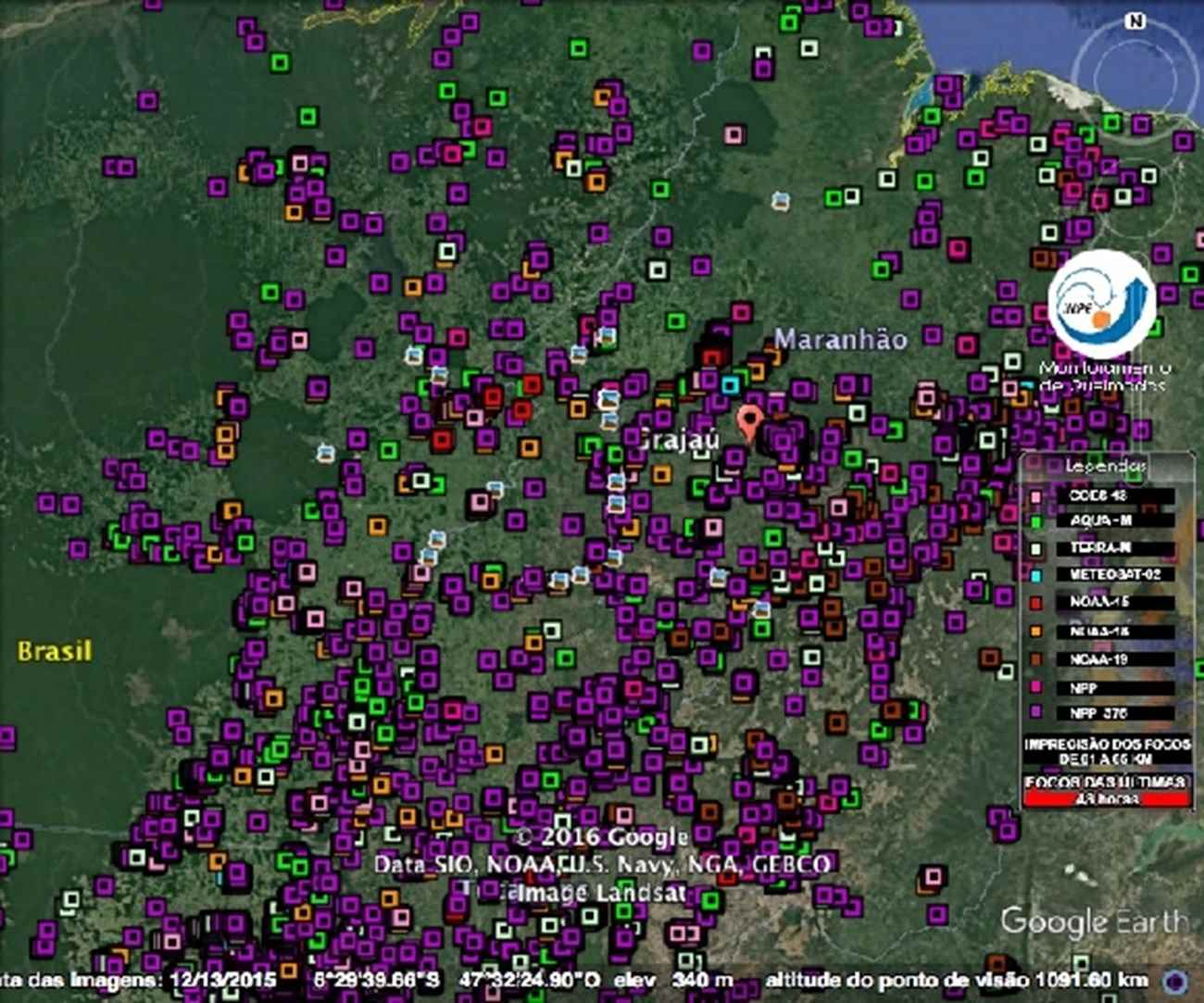1204x1003 pixels.
Task: Click the Maranhão state label
Action: pyautogui.click(x=840, y=339)
